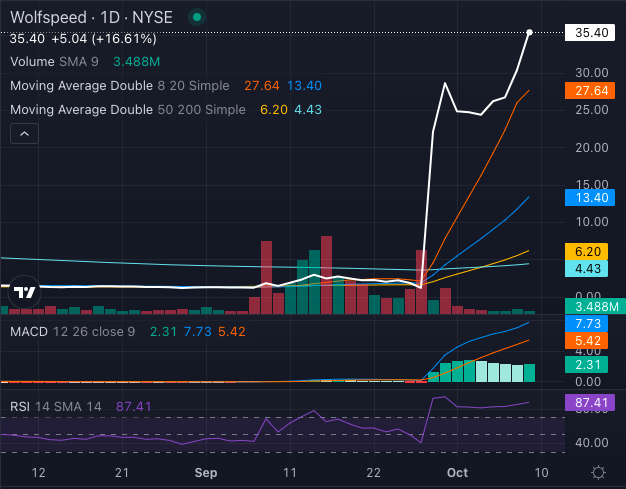Click the Oct label on time axis
Image resolution: width=626 pixels, height=489 pixels.
[456, 472]
